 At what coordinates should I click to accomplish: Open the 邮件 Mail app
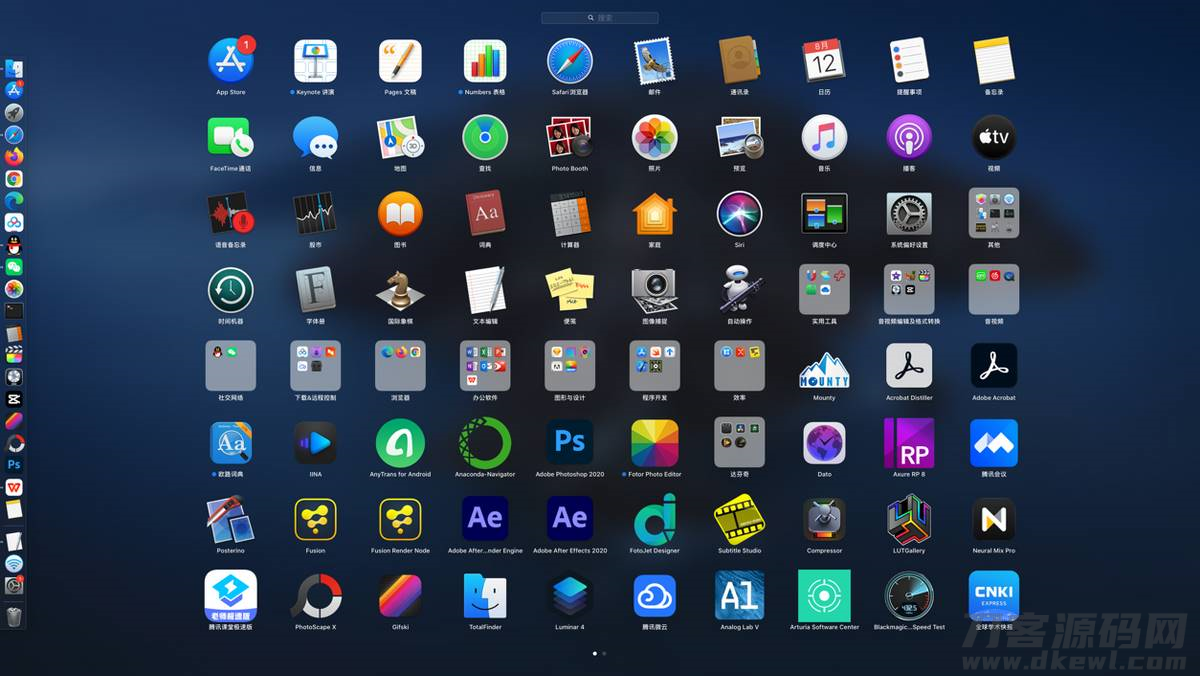tap(655, 61)
